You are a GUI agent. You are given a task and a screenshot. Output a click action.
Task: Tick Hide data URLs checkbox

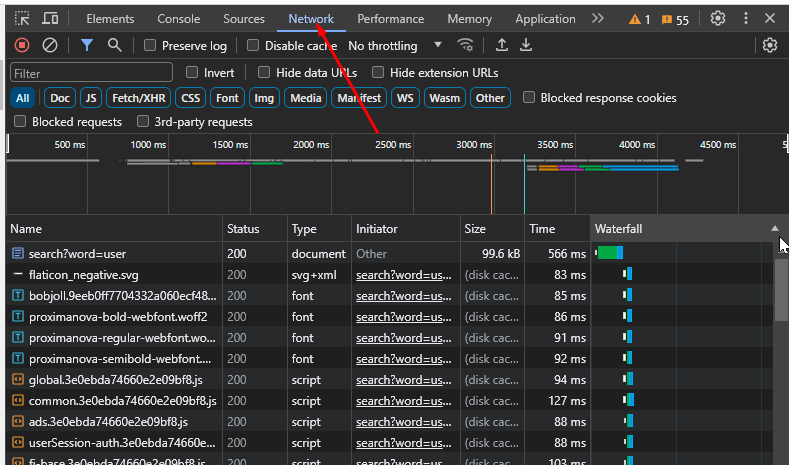tap(264, 72)
